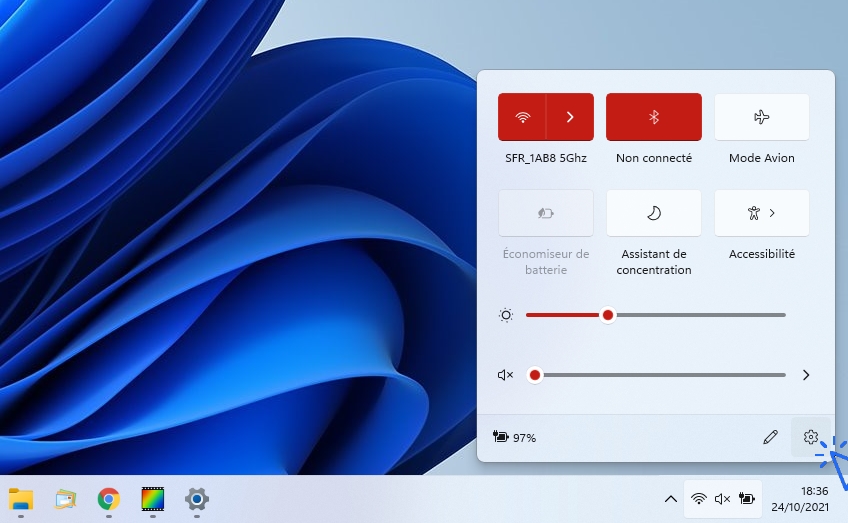Launch Google Chrome from the taskbar

pyautogui.click(x=109, y=498)
